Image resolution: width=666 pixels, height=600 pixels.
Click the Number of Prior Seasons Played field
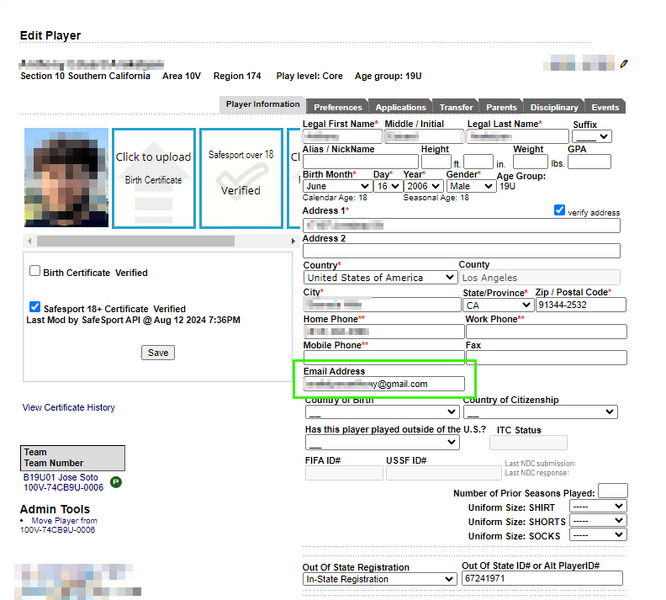612,490
